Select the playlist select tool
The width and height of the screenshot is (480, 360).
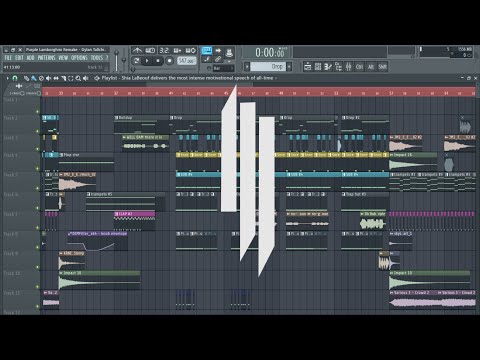[x=71, y=78]
